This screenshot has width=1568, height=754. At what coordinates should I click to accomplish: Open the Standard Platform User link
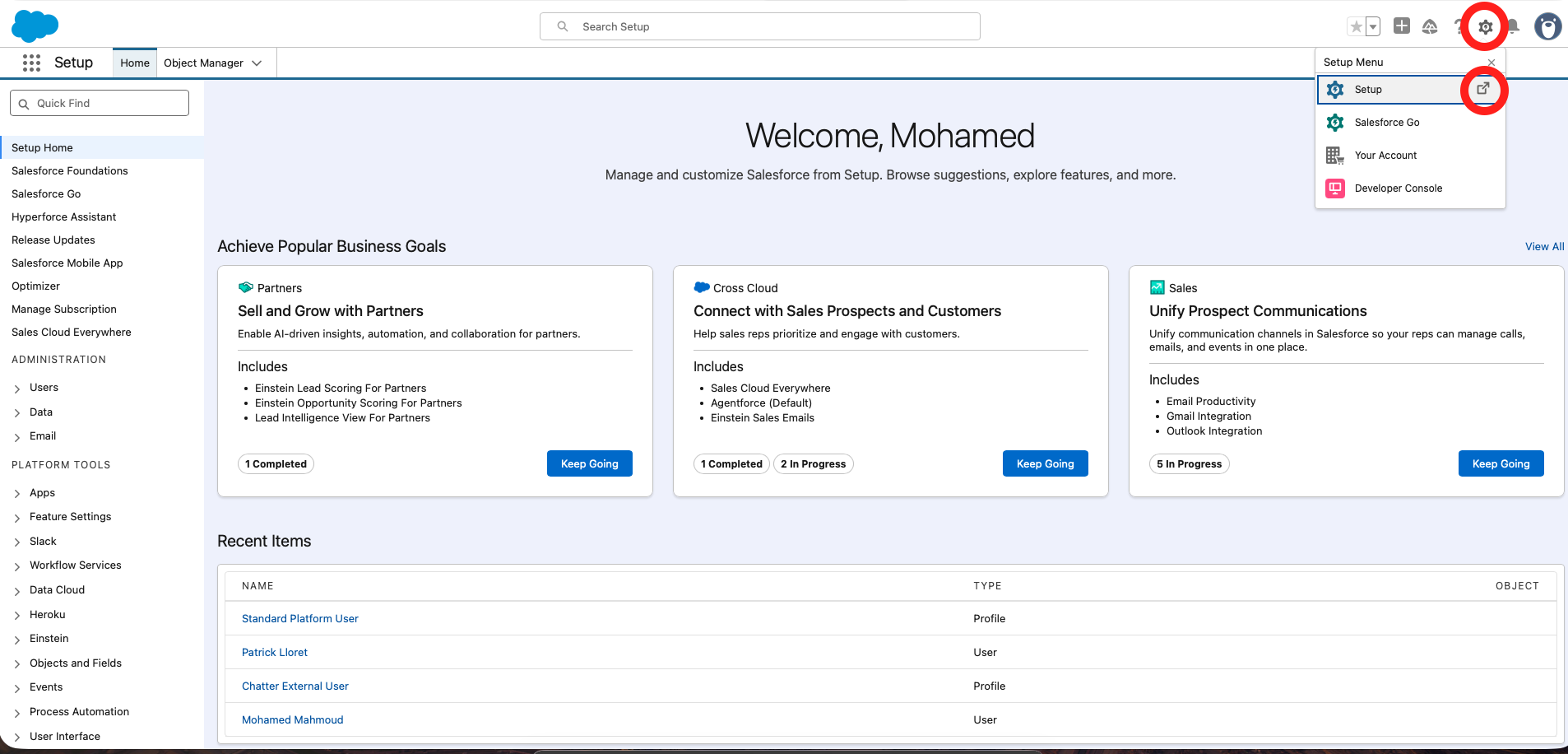tap(299, 619)
